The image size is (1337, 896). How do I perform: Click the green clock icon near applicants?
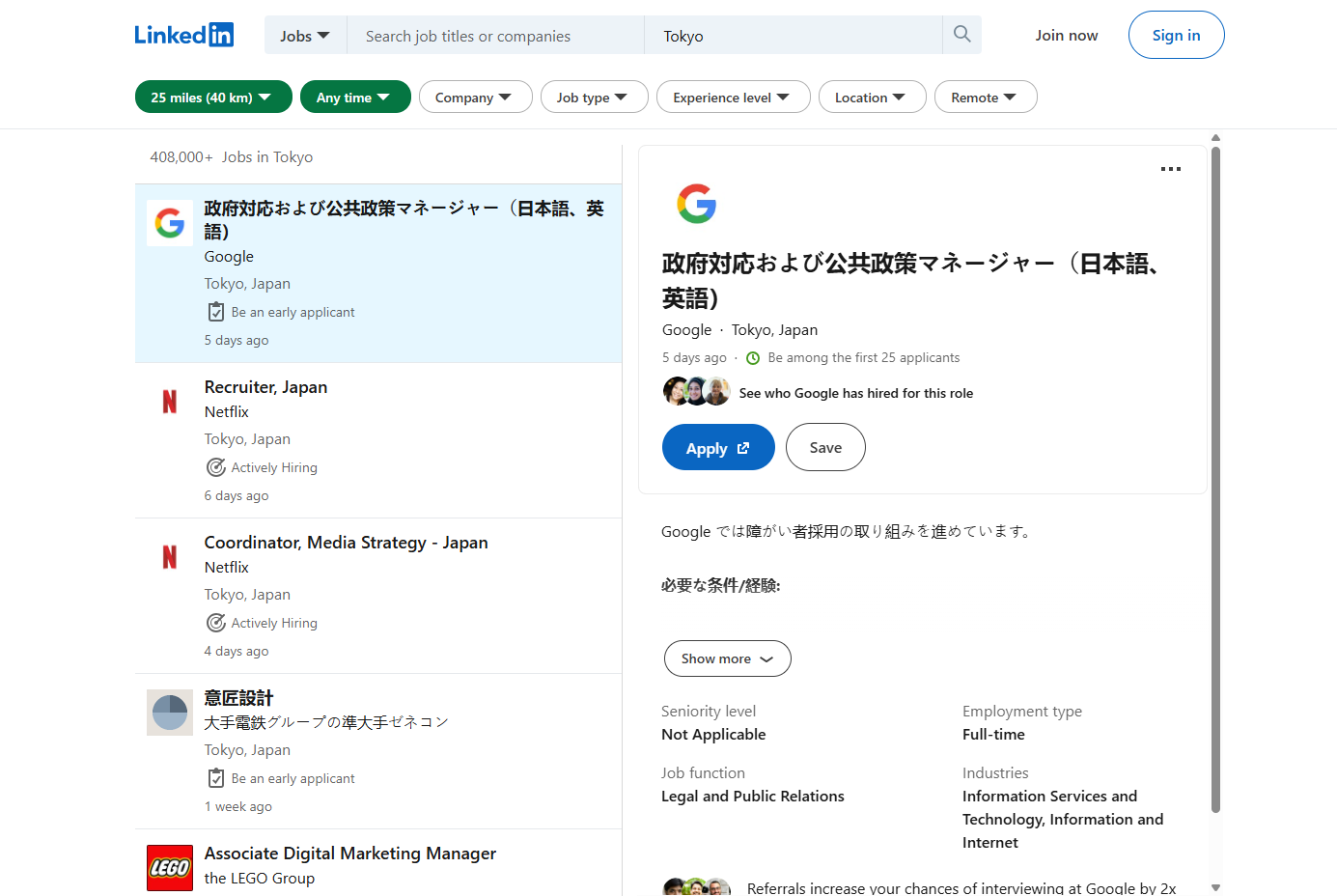click(x=753, y=358)
